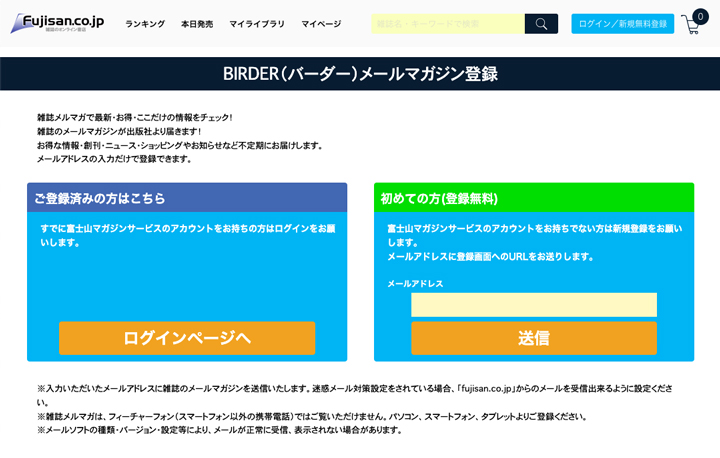Image resolution: width=720 pixels, height=458 pixels.
Task: Click the text 雑誌のメールマガジンが出版社より届きます!
Action: [119, 131]
